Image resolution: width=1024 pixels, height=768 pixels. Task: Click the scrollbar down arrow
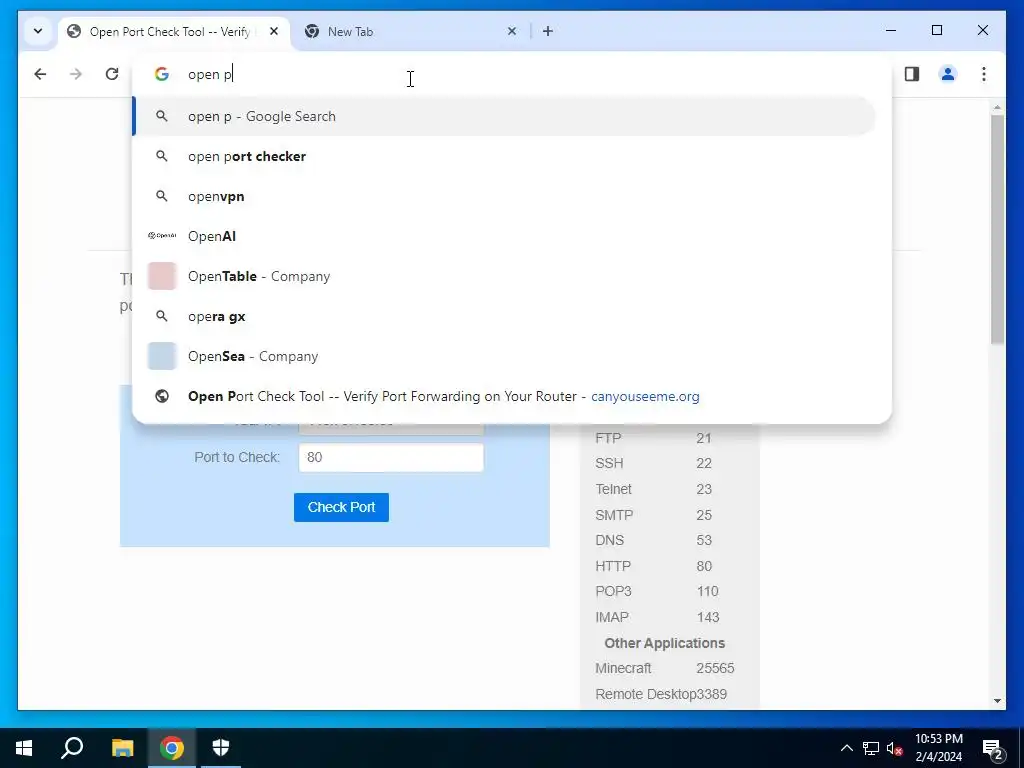pos(997,701)
